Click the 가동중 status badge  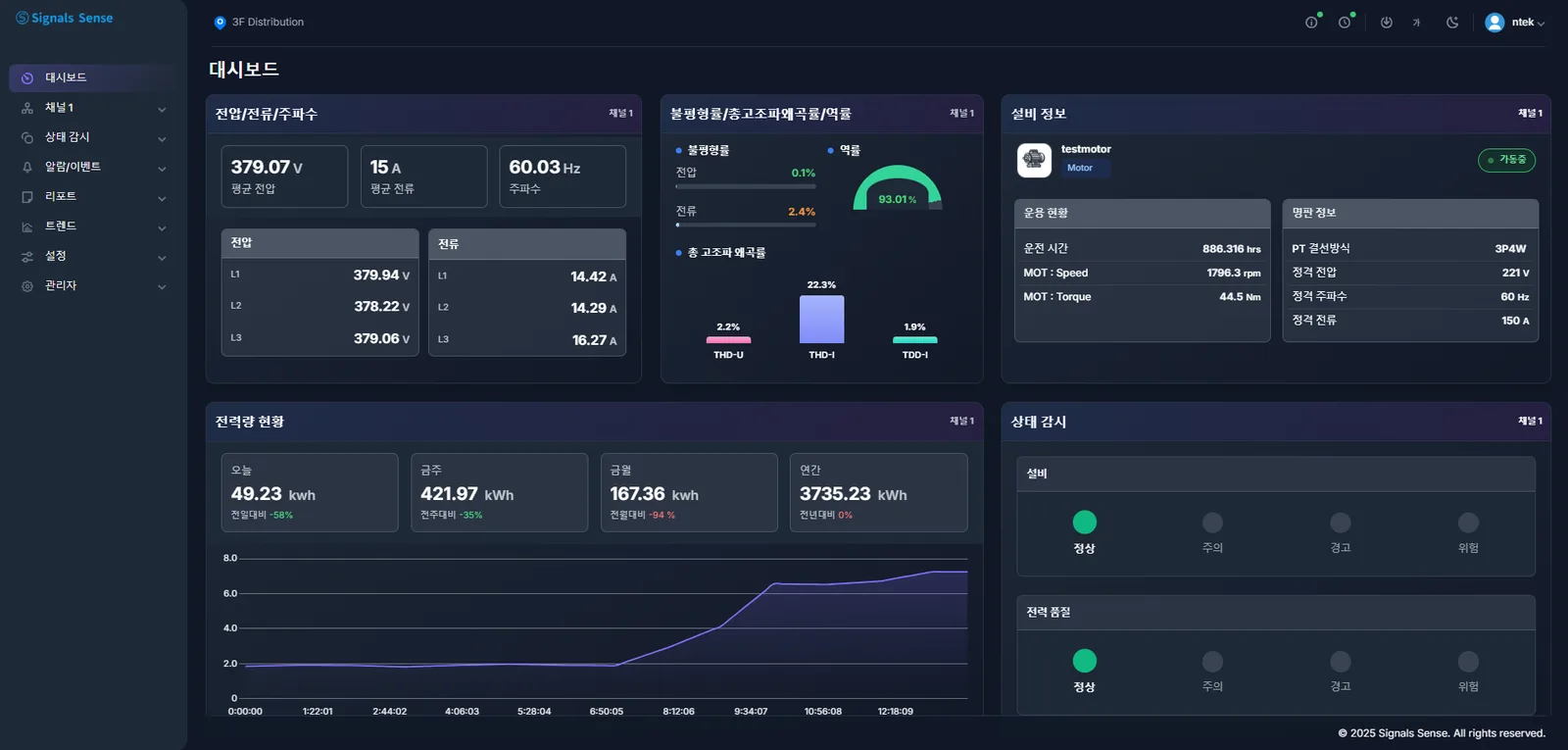pos(1506,160)
